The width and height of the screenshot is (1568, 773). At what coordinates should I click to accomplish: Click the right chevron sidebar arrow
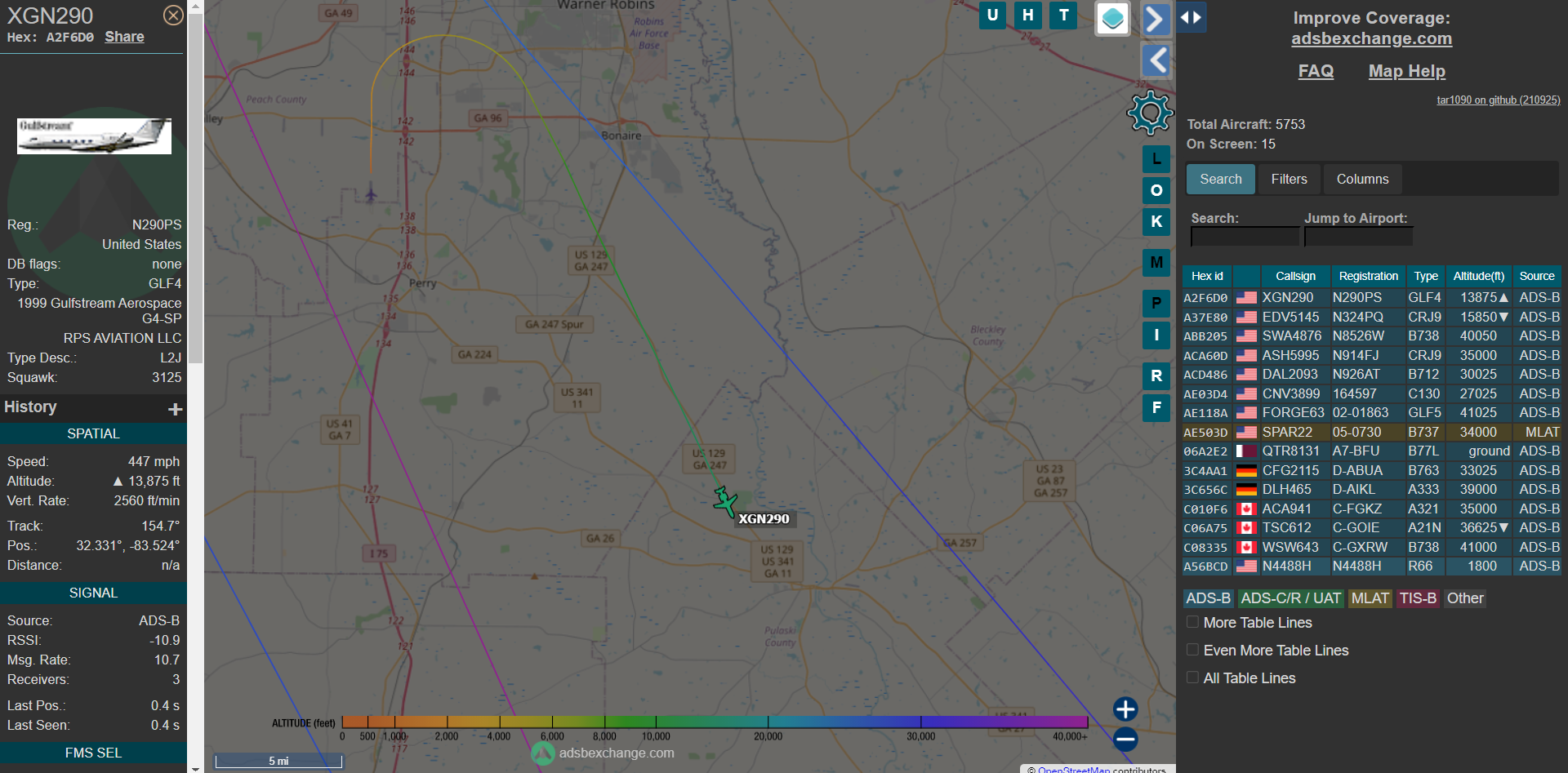tap(1156, 19)
